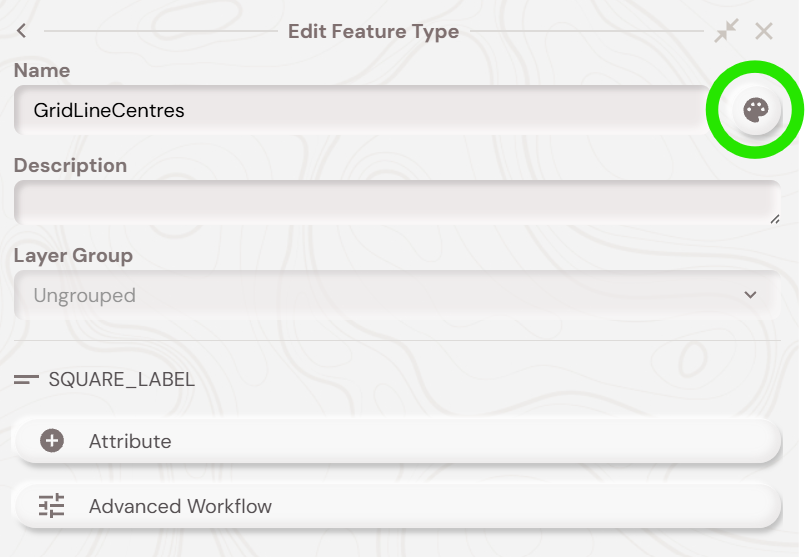Click the Name field label
Viewport: 805px width, 557px height.
tap(42, 71)
